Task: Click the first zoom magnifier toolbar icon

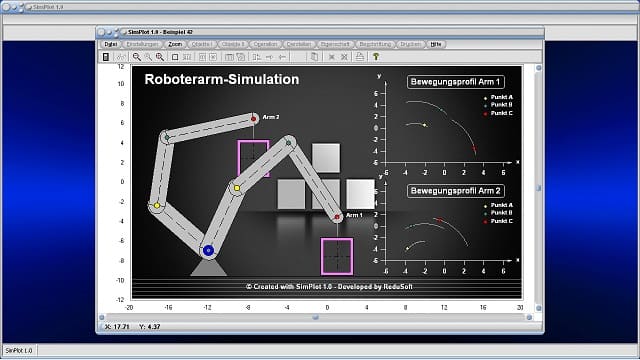Action: coord(137,57)
